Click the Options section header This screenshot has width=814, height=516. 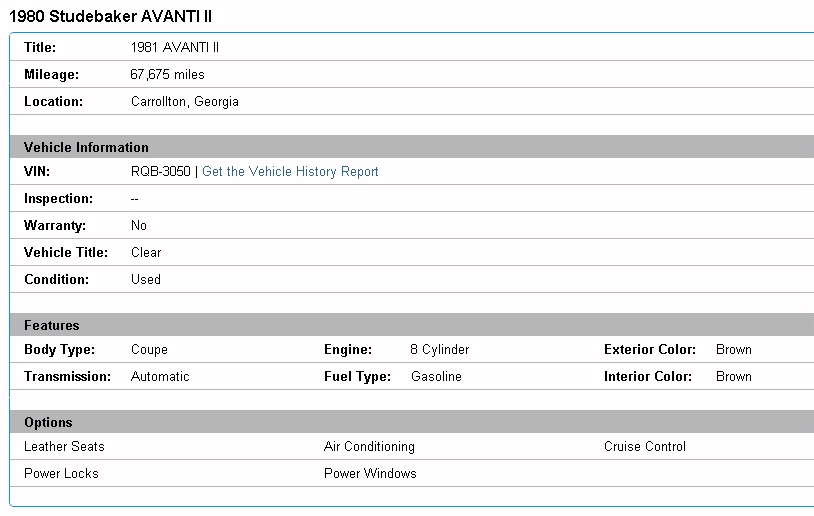click(x=48, y=422)
